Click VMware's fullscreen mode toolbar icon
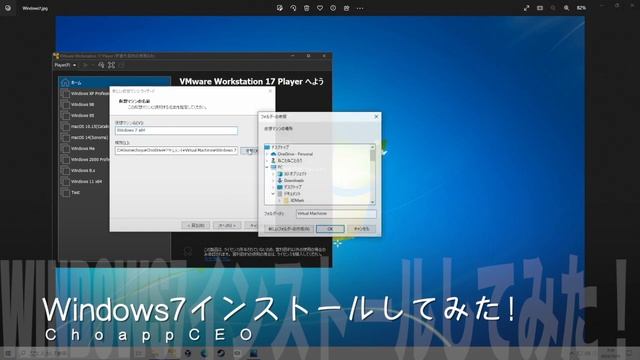The image size is (640, 360). click(111, 65)
